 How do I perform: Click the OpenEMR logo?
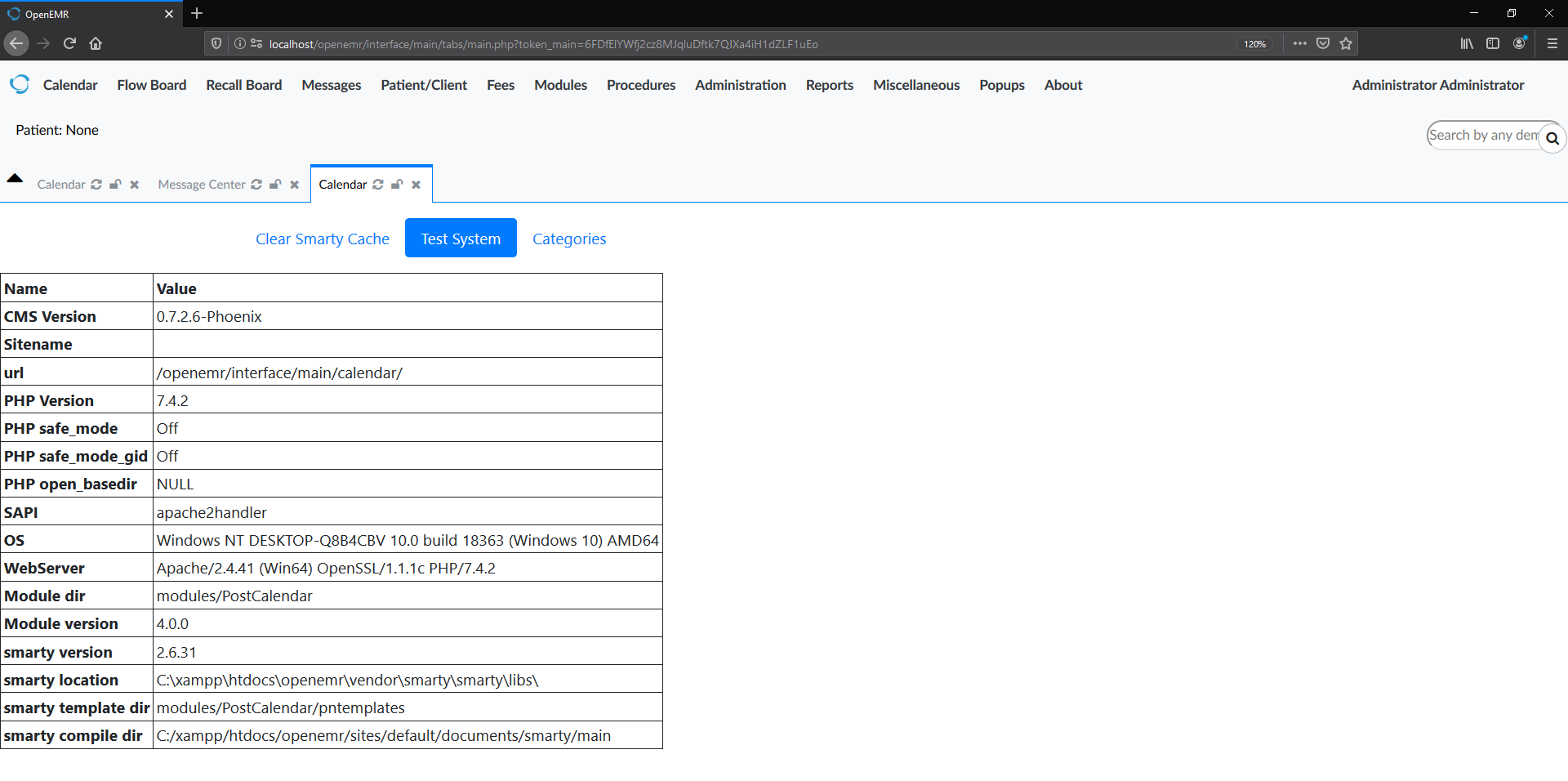point(20,84)
